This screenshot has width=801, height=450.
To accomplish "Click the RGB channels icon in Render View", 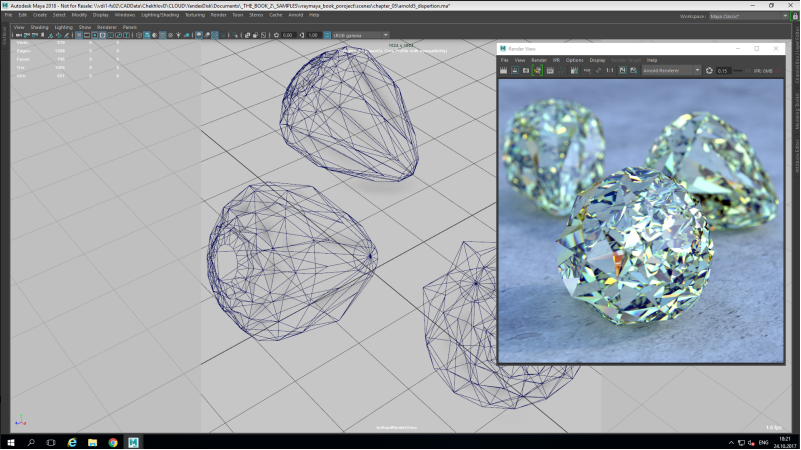I will (x=587, y=70).
